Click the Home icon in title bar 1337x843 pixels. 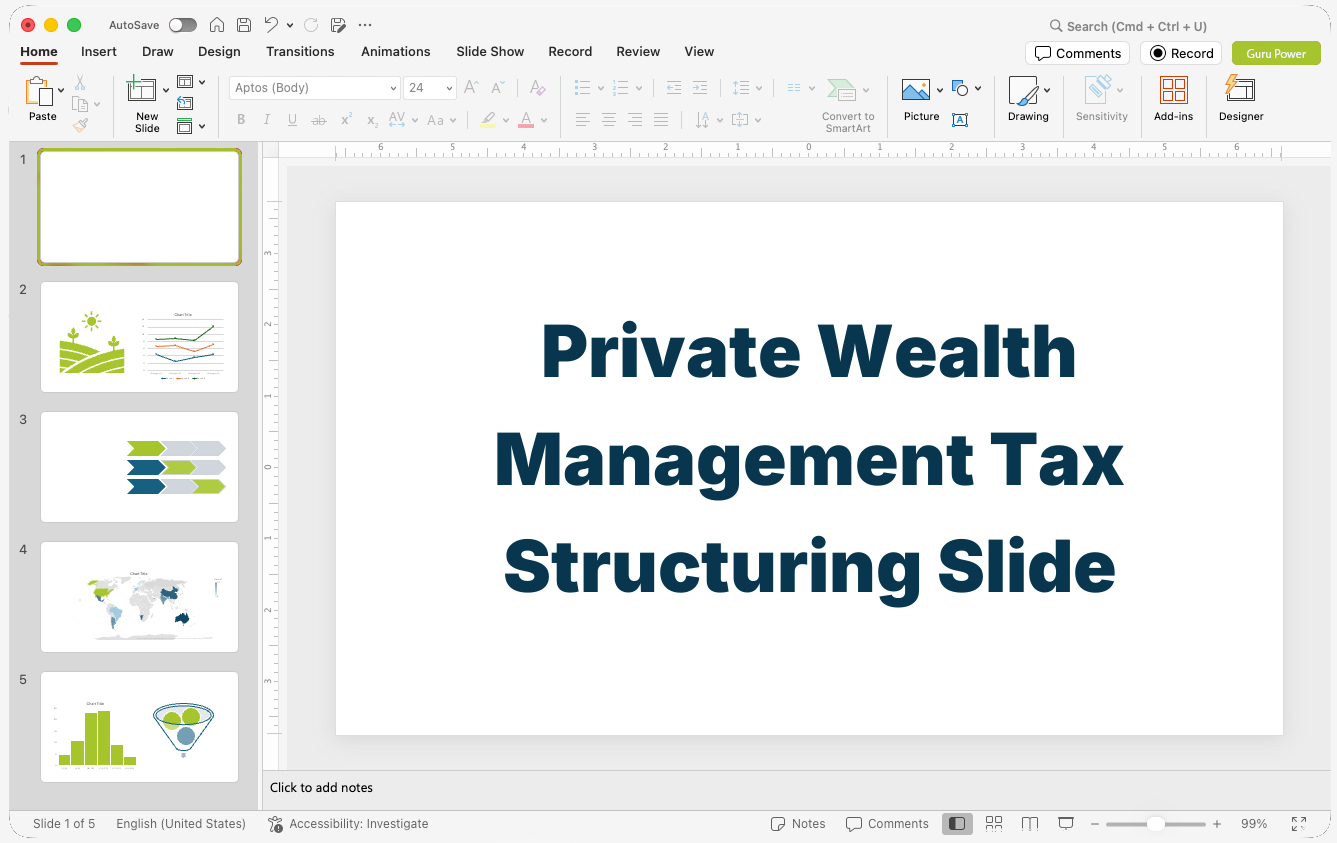point(217,25)
